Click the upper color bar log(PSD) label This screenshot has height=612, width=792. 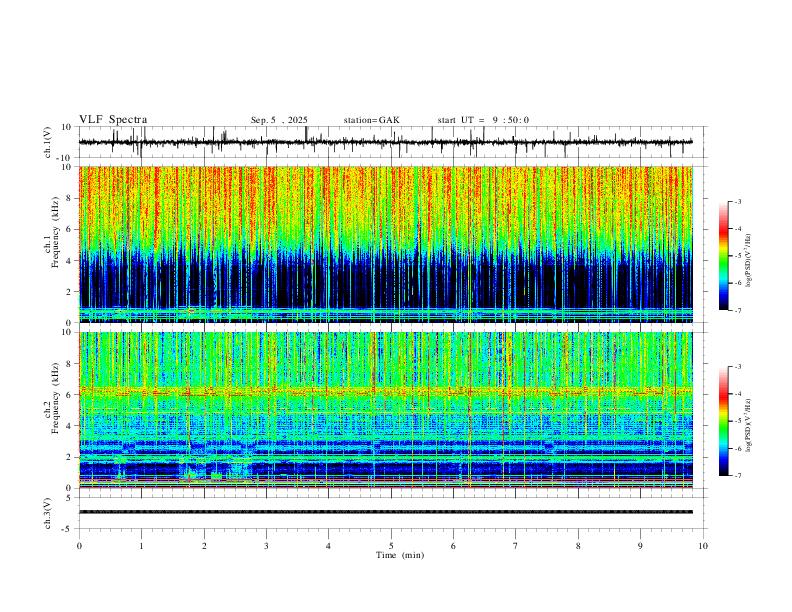749,261
